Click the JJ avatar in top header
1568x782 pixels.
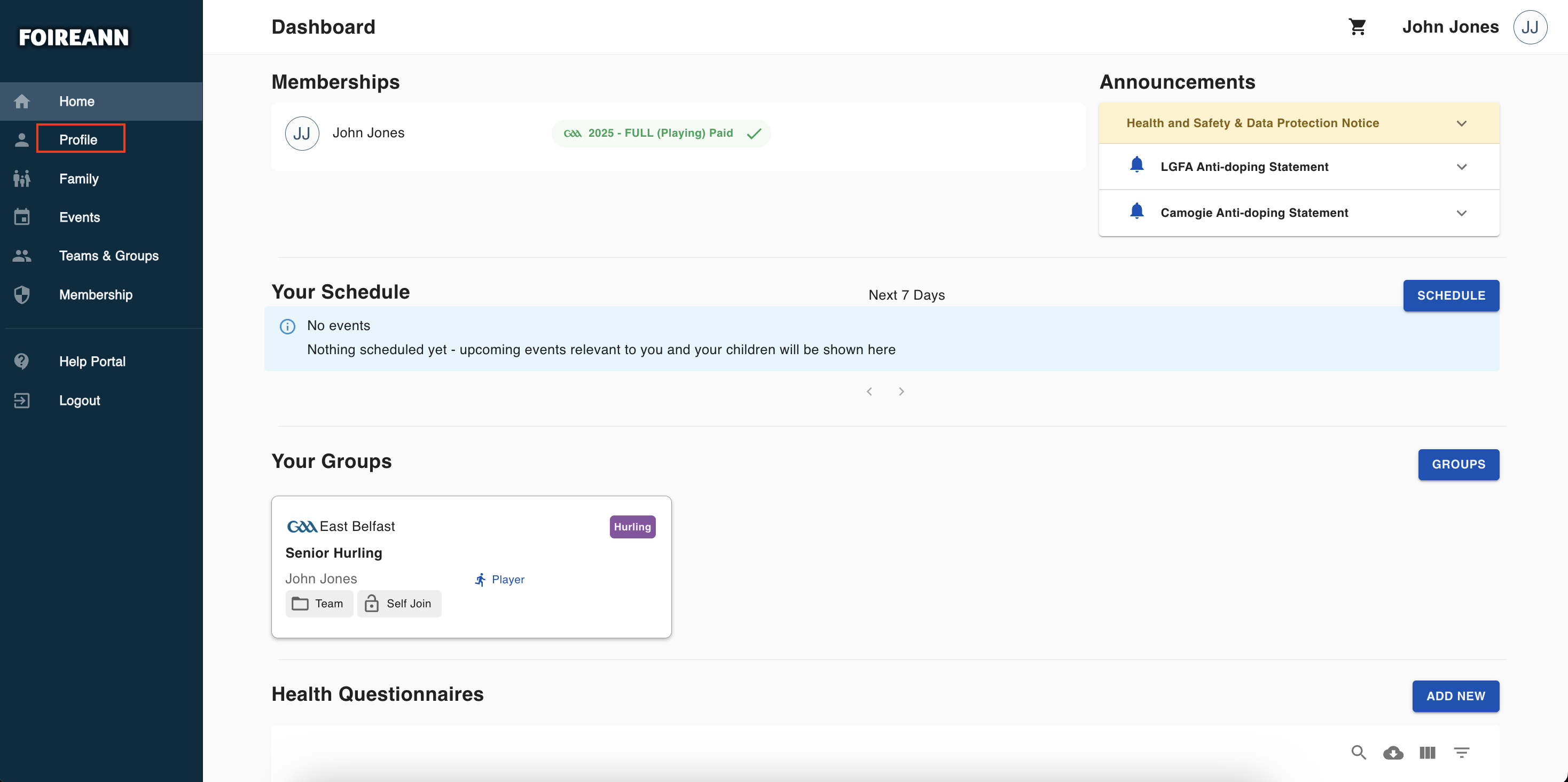pyautogui.click(x=1530, y=27)
